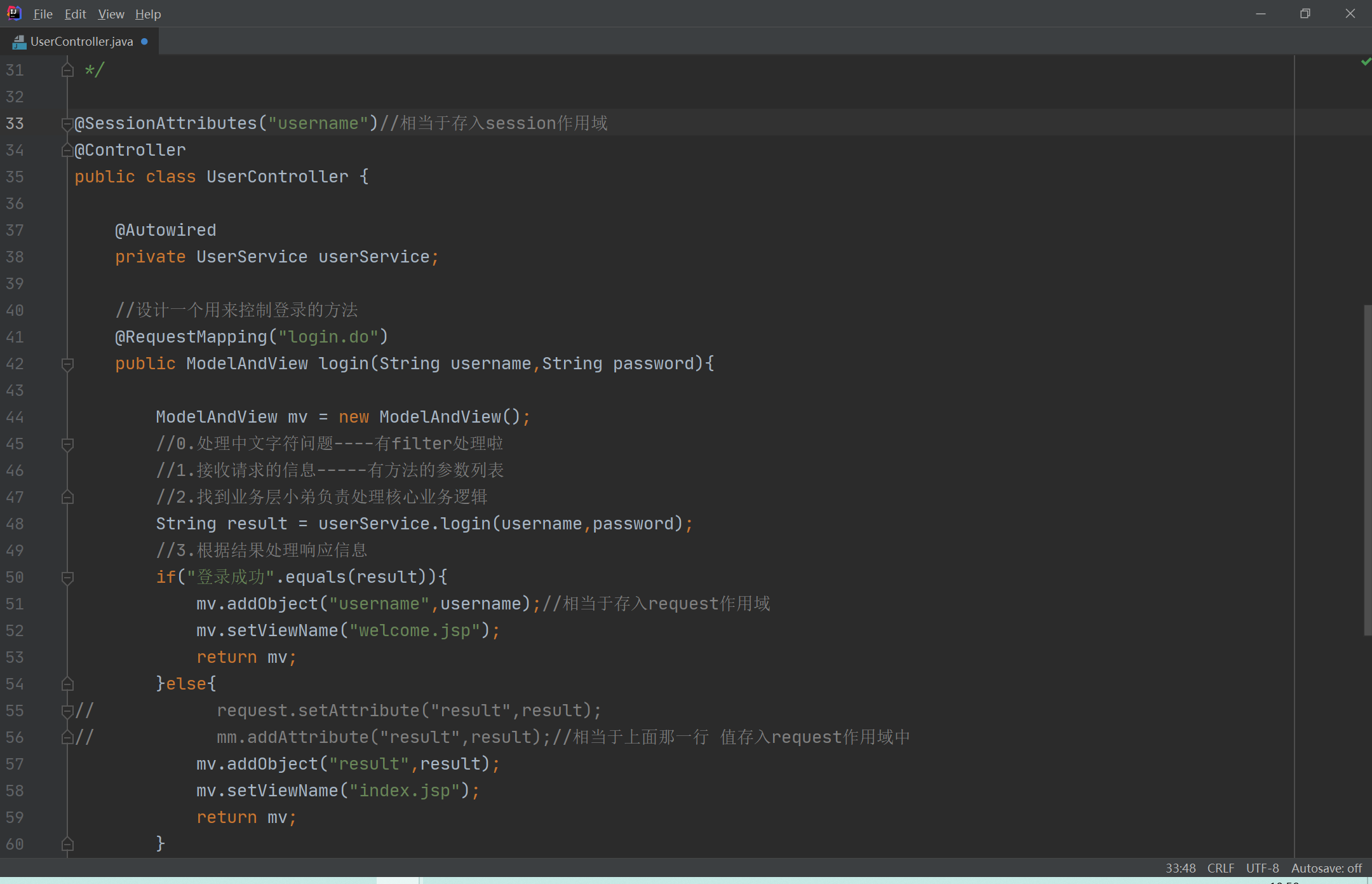This screenshot has width=1372, height=884.
Task: Click line number 44 in the gutter
Action: pos(15,417)
